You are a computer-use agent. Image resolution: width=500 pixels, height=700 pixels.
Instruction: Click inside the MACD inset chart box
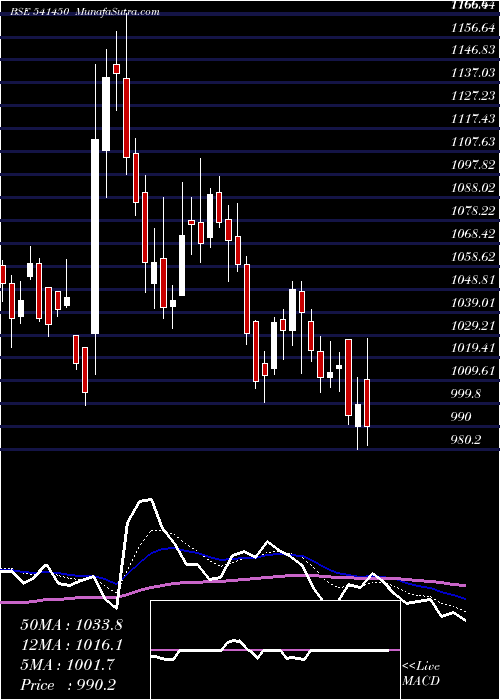point(275,650)
